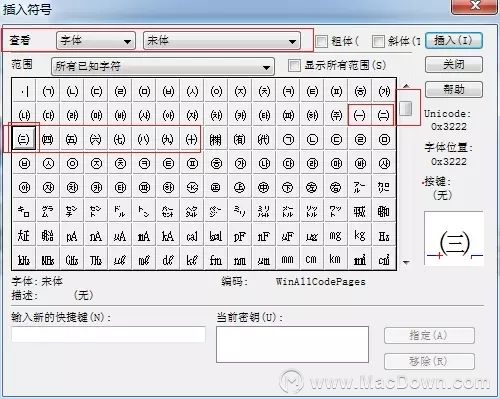
Task: Choose the parenthesized 六 symbol
Action: tap(96, 139)
